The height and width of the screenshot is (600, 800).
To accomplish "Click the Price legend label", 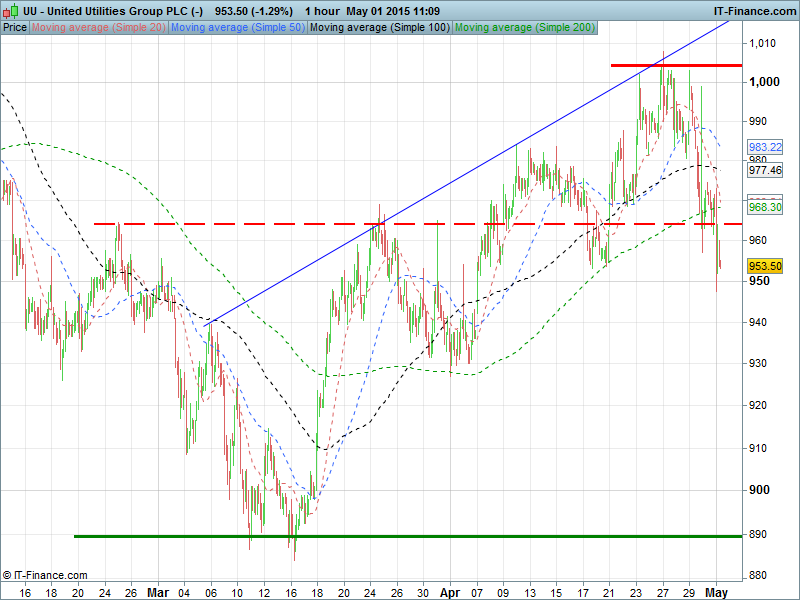I will click(15, 28).
